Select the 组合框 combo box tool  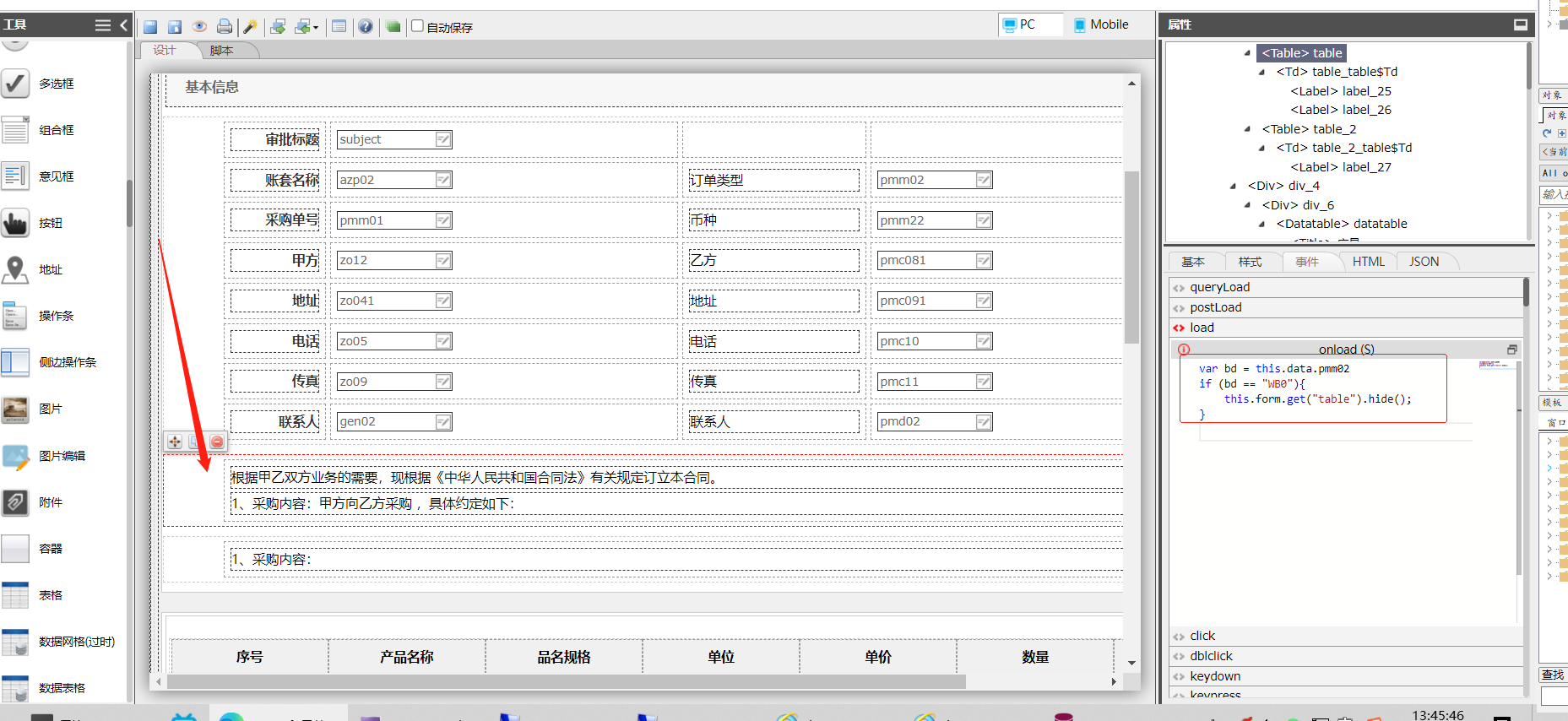click(56, 130)
